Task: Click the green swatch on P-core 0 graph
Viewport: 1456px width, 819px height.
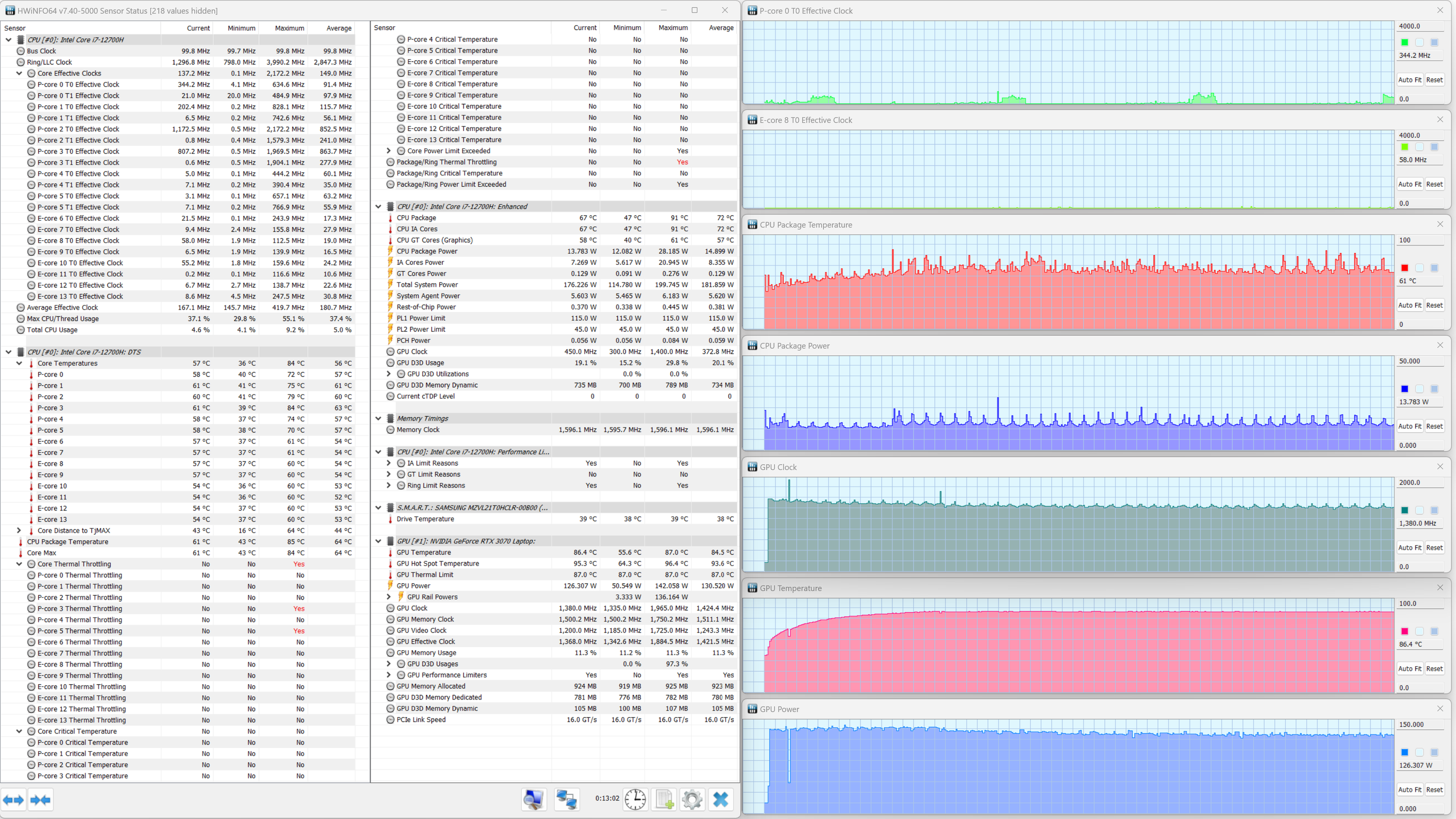Action: click(1405, 42)
